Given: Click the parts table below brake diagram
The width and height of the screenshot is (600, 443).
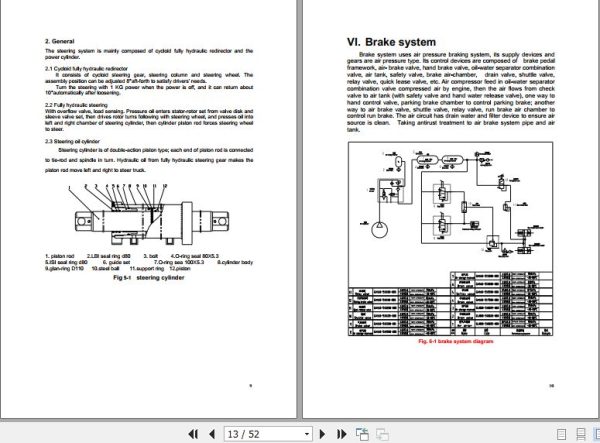Looking at the screenshot, I should tap(450, 304).
